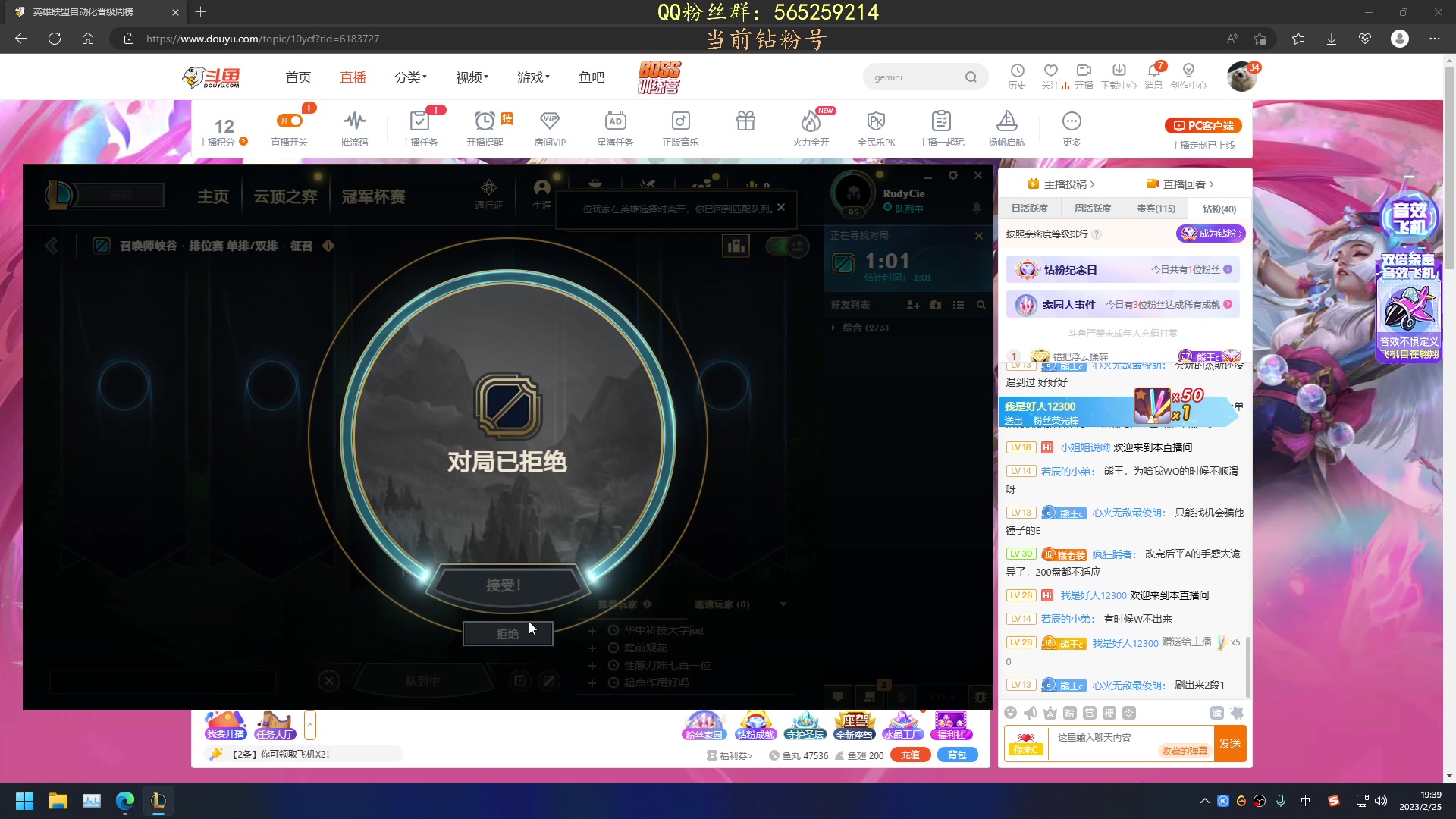
Task: Open the 全民乐PK icon
Action: (x=876, y=121)
